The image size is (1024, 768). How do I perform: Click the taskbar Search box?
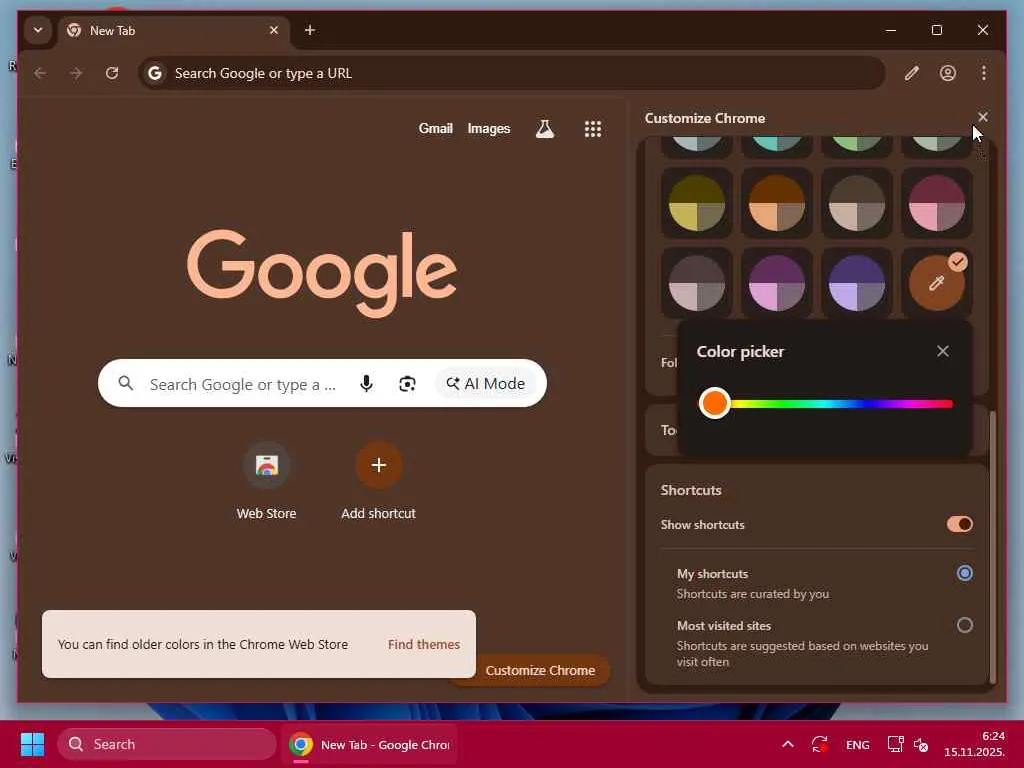[x=167, y=744]
